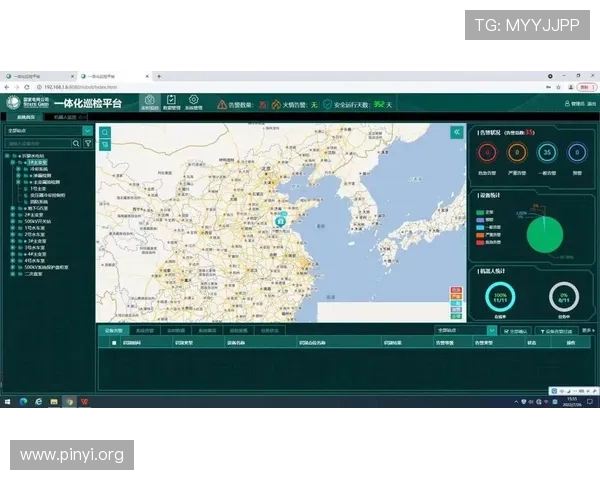Open File Explorer from the taskbar
The image size is (600, 480).
54,402
